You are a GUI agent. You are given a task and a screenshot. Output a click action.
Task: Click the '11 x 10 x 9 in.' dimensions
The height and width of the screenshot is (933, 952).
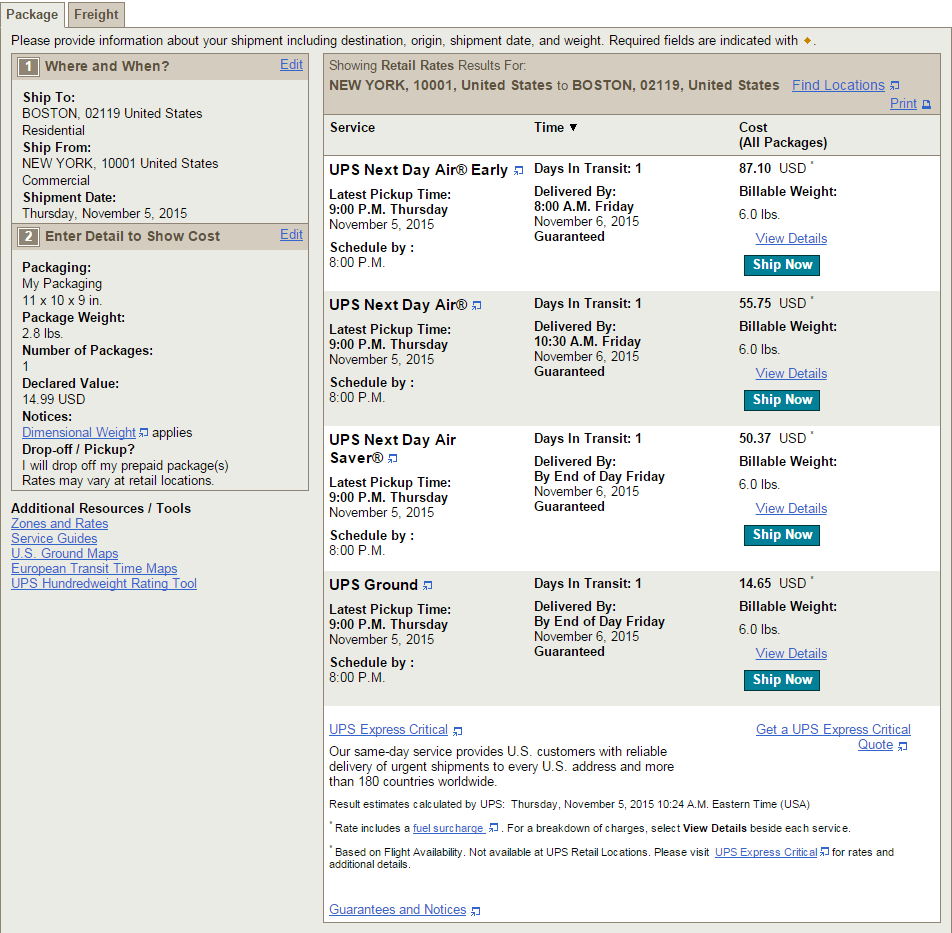62,300
